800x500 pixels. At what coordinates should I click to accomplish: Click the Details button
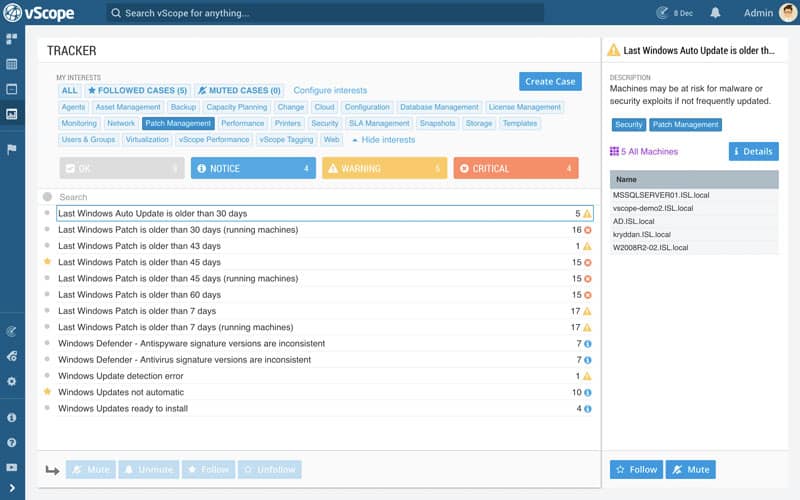[x=754, y=152]
